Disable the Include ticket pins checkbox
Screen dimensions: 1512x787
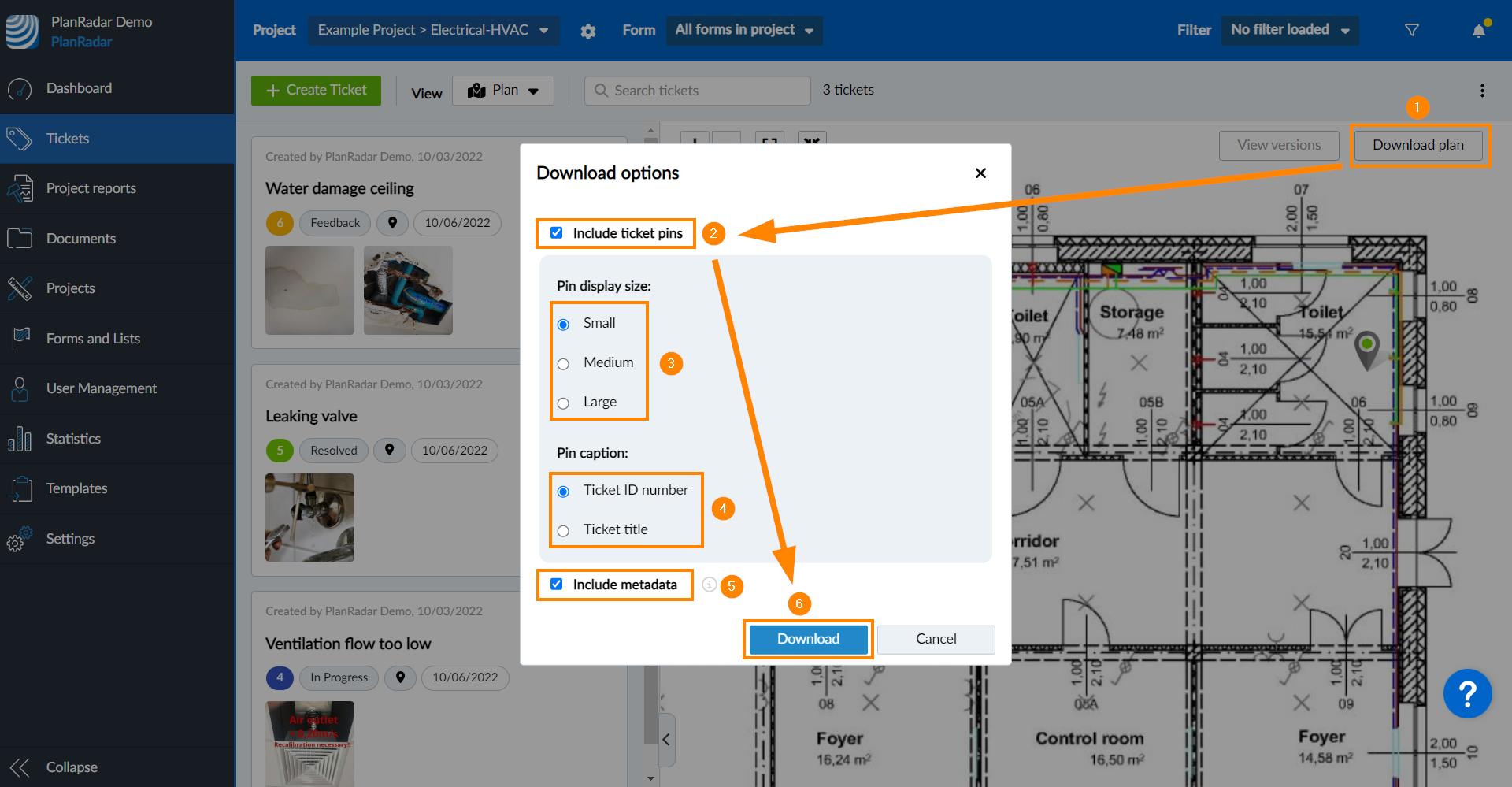point(557,232)
